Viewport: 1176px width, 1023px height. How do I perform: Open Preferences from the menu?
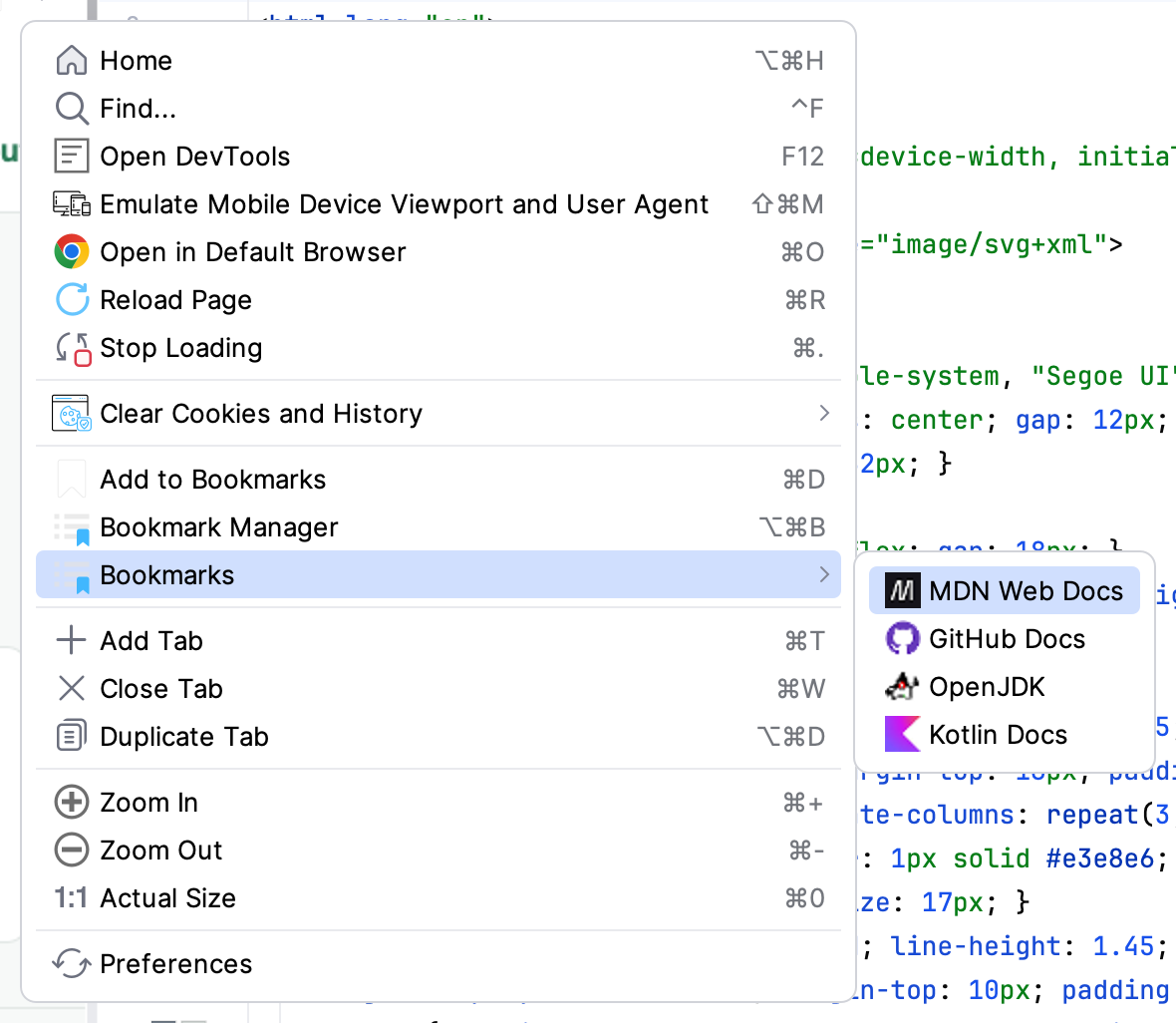439,964
